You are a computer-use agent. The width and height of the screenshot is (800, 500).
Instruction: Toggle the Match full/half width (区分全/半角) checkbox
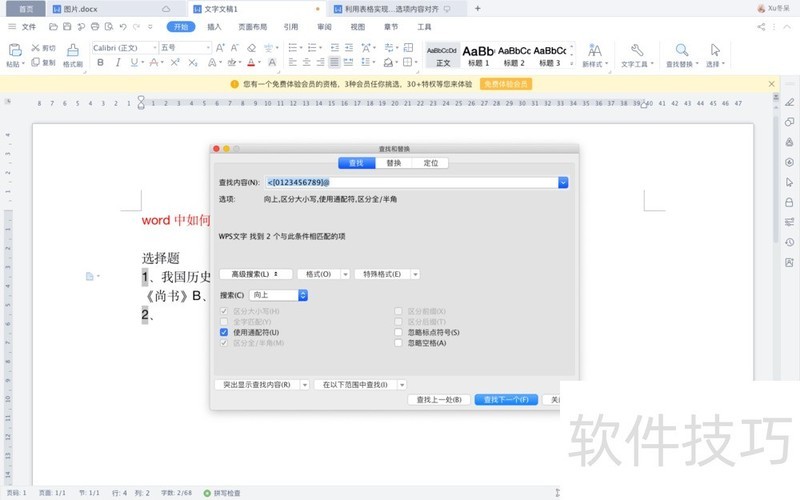pyautogui.click(x=223, y=343)
